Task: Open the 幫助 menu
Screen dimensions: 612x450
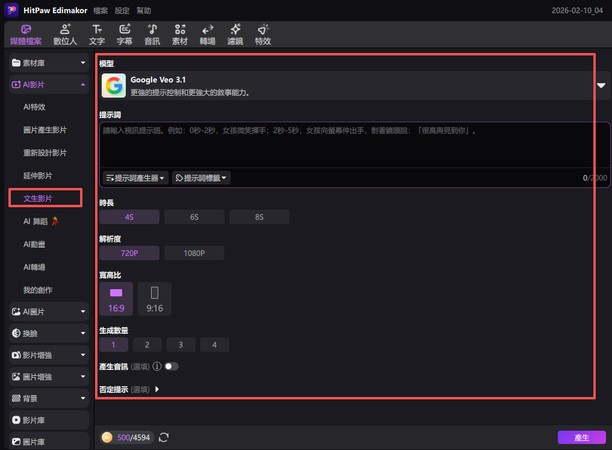Action: [x=144, y=11]
